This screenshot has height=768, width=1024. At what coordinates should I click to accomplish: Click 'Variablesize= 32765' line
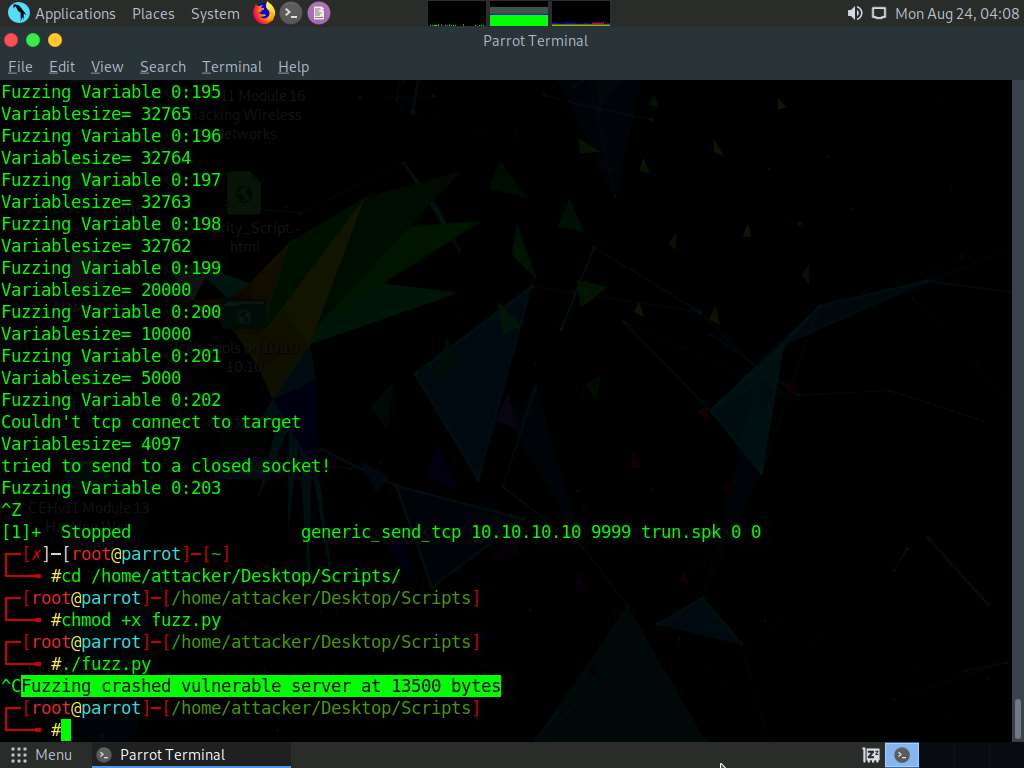96,114
